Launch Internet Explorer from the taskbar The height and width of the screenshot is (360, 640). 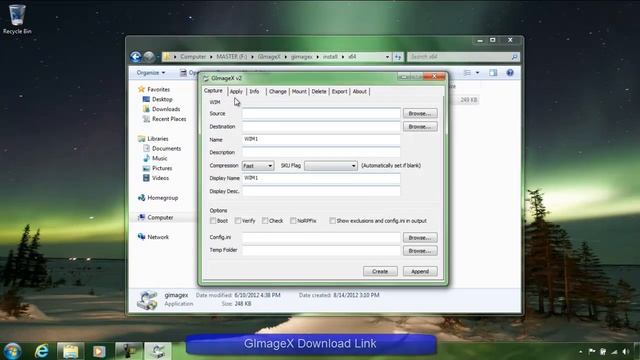pos(42,351)
